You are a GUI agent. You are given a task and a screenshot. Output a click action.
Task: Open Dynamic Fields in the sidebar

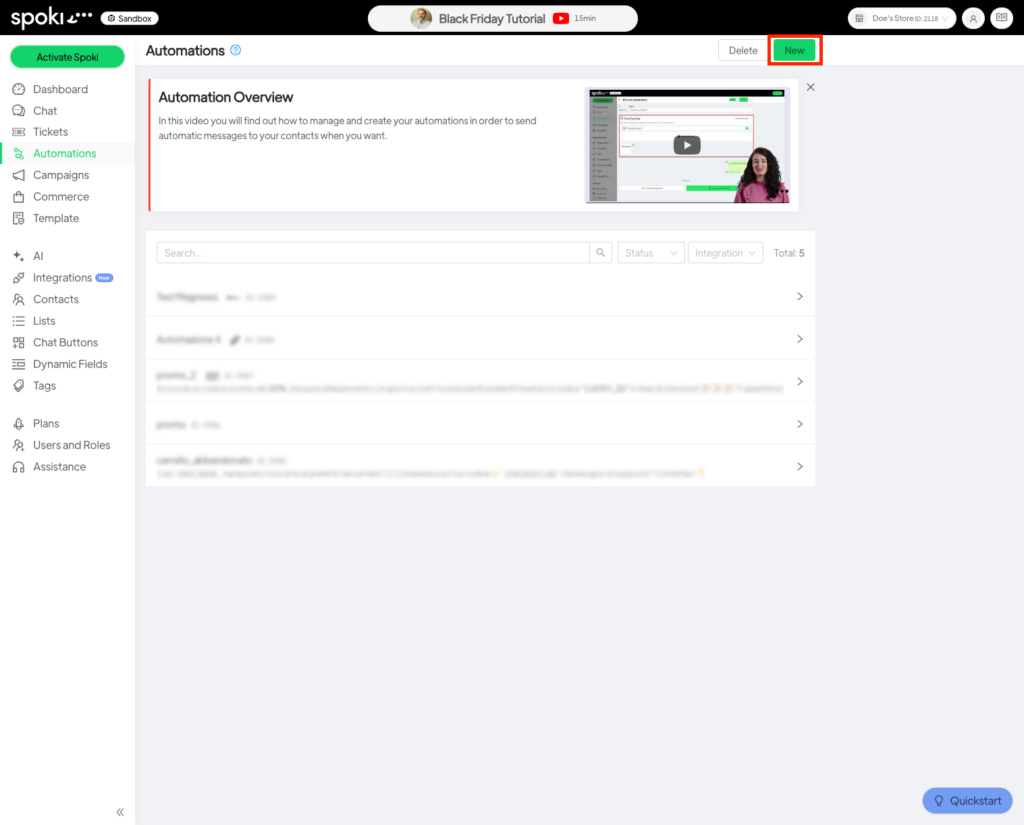click(70, 364)
